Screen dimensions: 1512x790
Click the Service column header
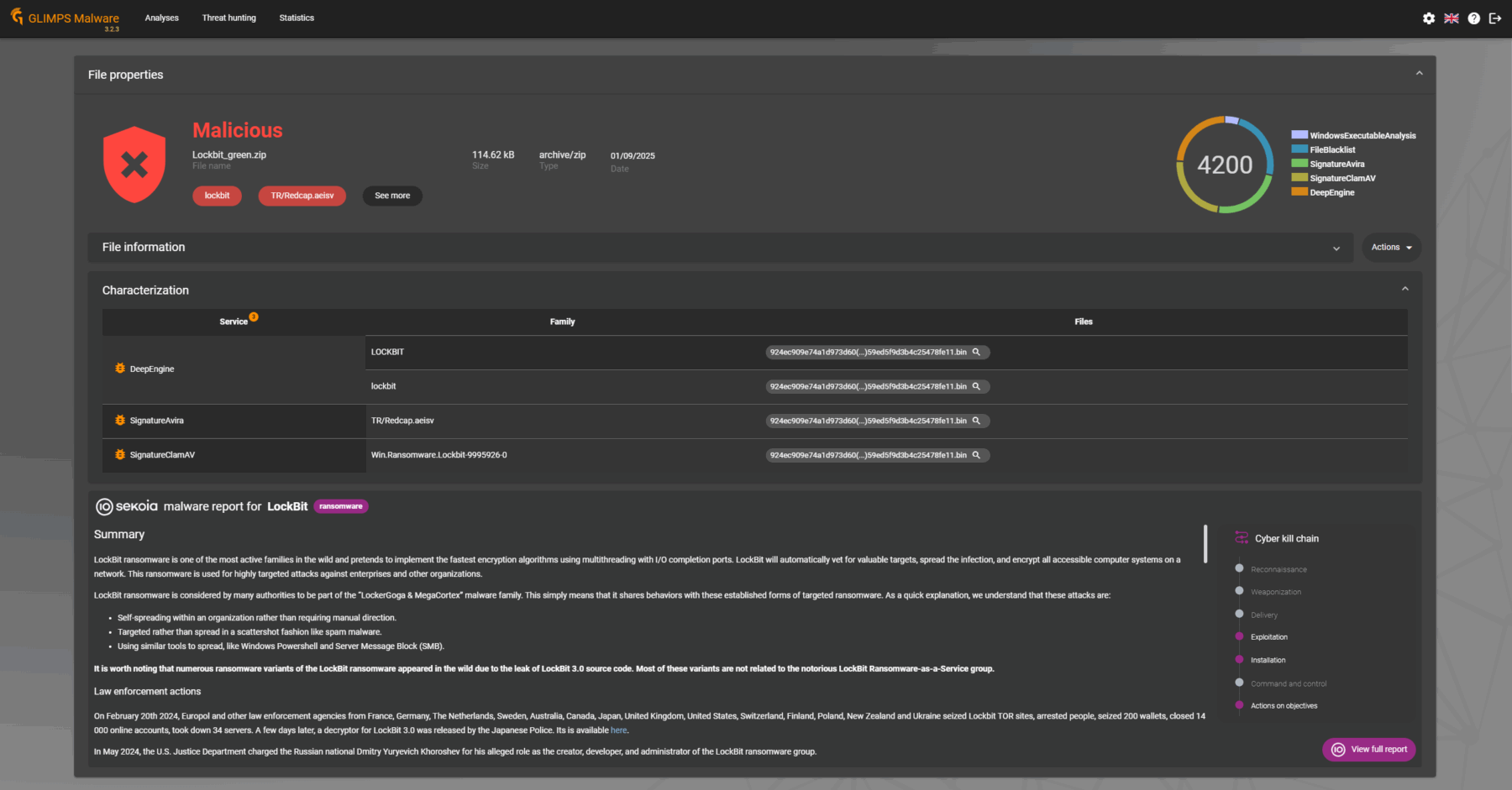coord(234,322)
